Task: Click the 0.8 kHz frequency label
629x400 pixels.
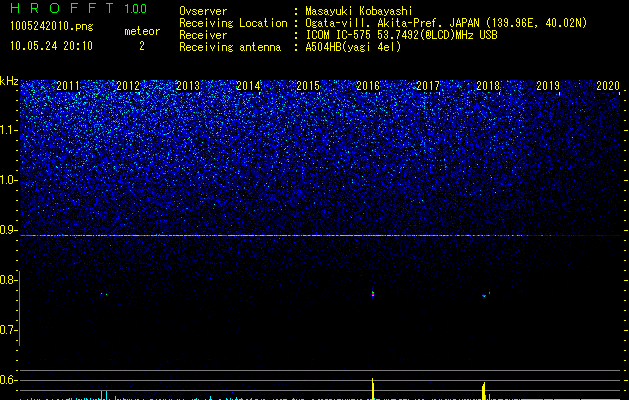Action: (9, 280)
